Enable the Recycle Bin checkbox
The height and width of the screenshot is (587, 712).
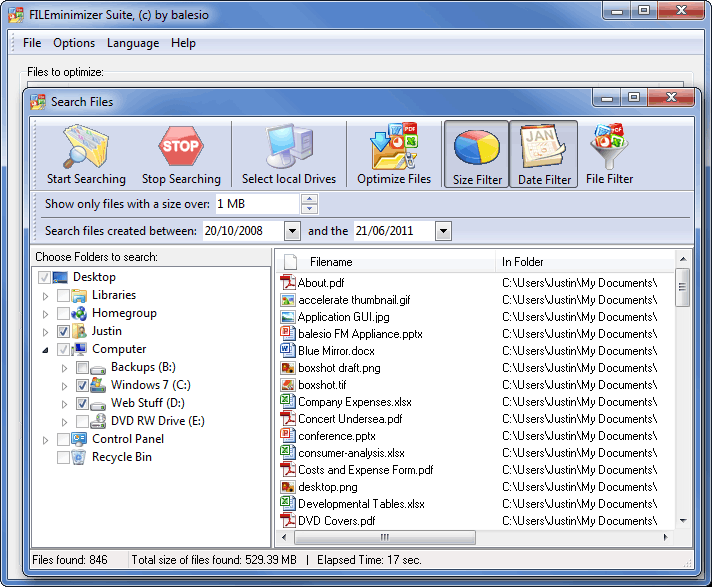pyautogui.click(x=64, y=457)
